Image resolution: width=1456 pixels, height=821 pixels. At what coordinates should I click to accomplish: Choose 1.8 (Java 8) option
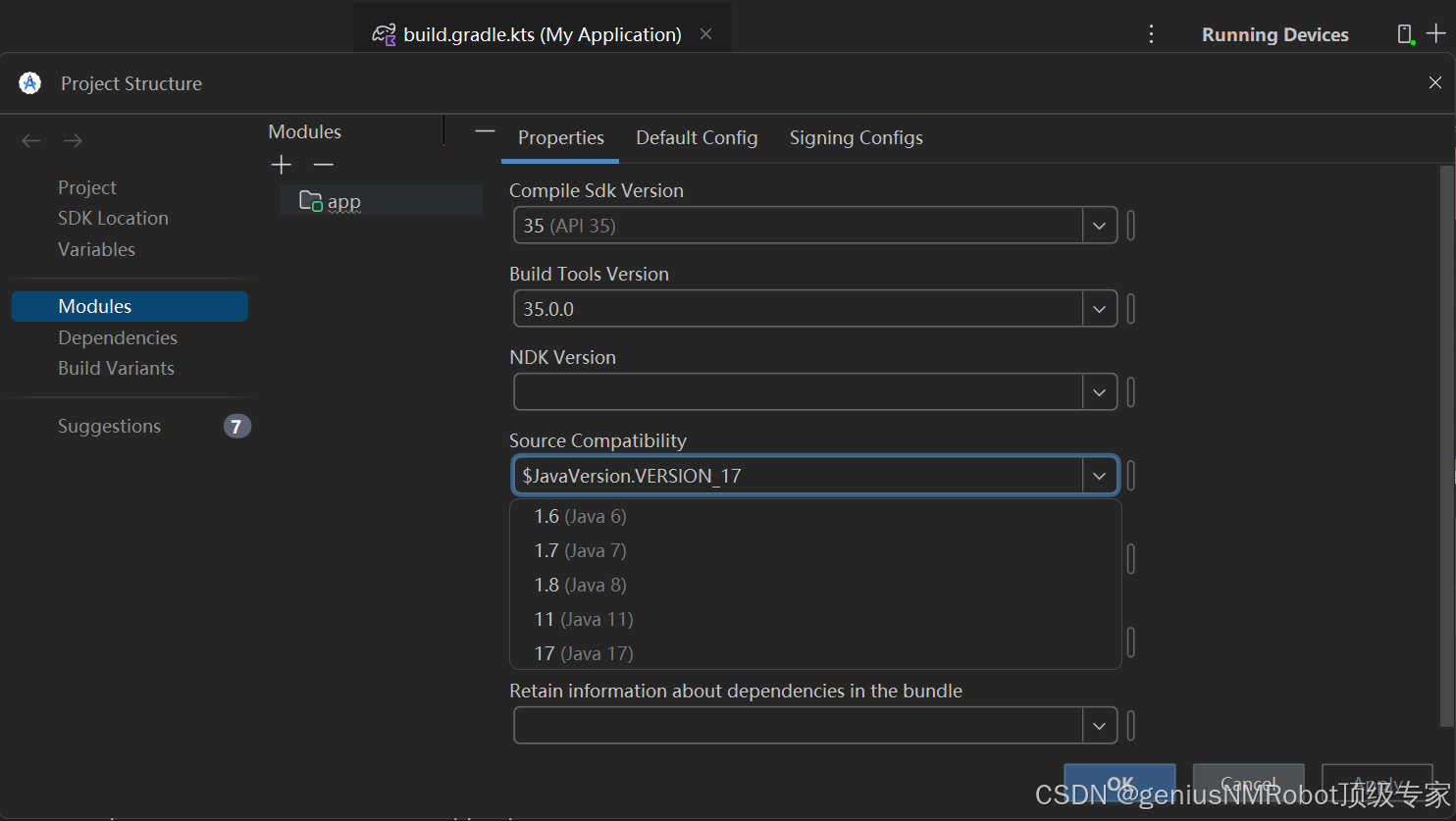815,585
